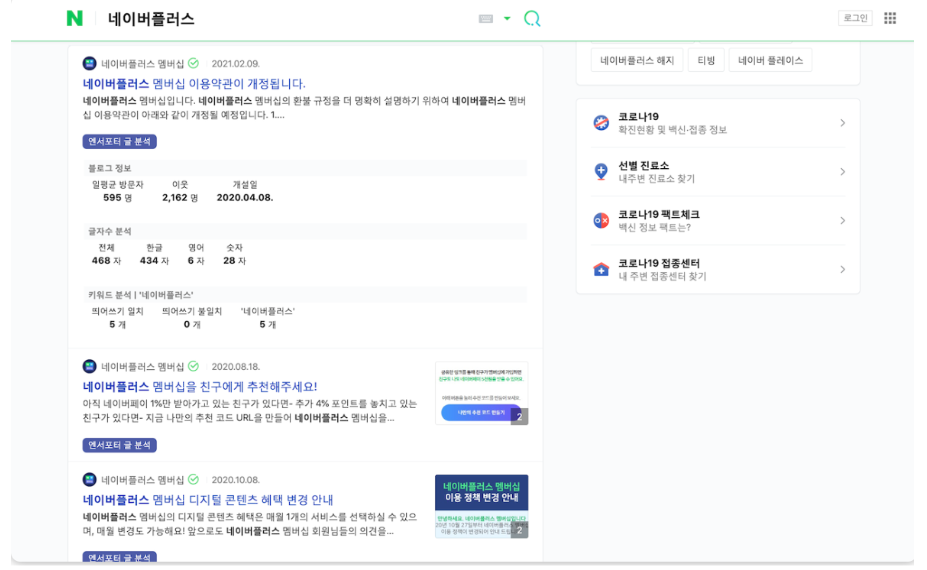This screenshot has width=927, height=570.
Task: Open the 이용약관이 개정됩니다 post title
Action: pyautogui.click(x=194, y=84)
